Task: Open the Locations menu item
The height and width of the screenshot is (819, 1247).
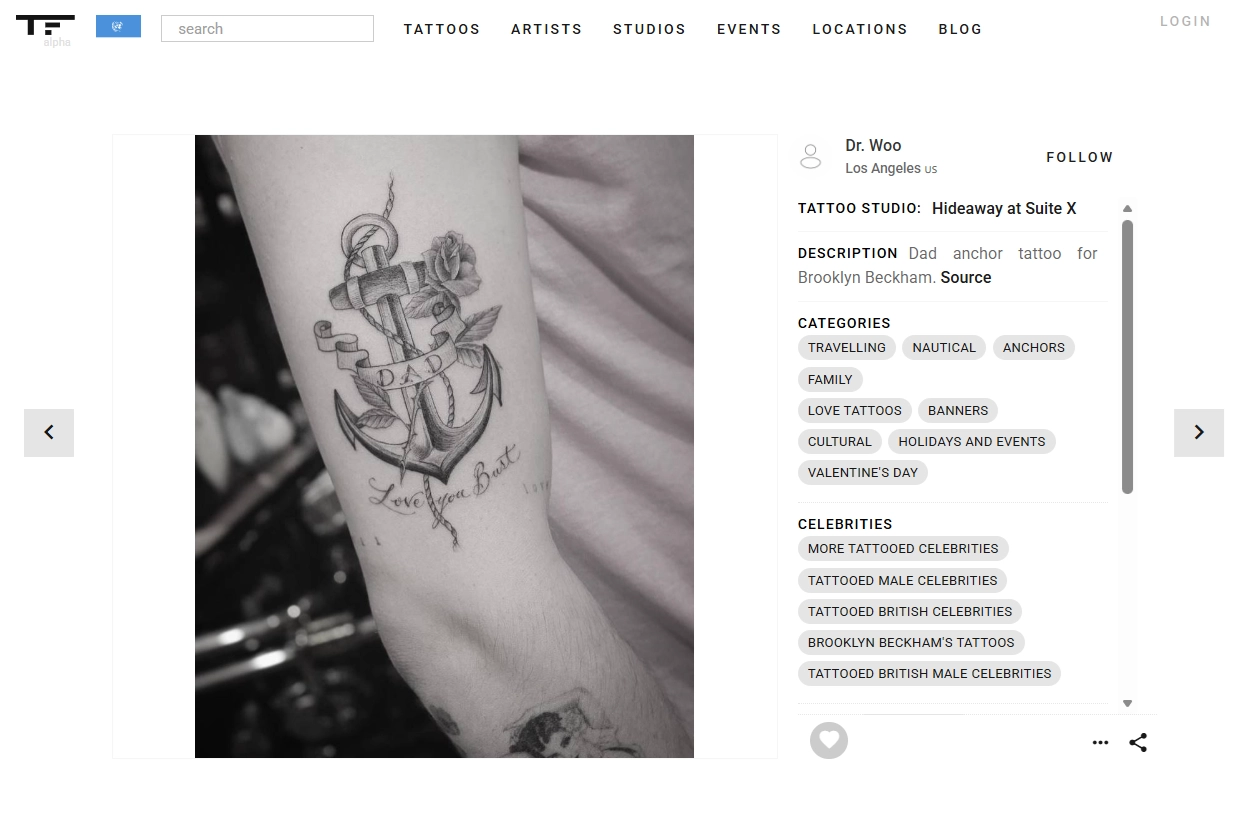Action: click(x=860, y=29)
